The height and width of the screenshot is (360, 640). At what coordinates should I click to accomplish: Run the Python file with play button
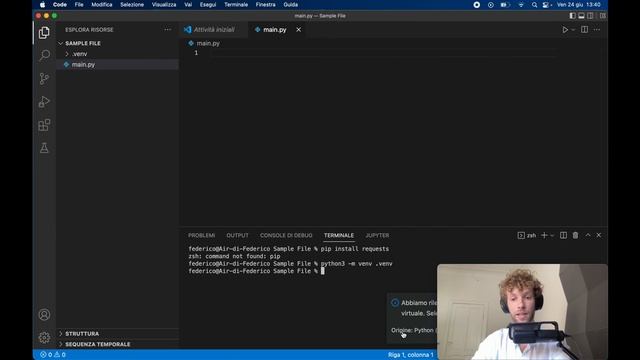[x=565, y=30]
